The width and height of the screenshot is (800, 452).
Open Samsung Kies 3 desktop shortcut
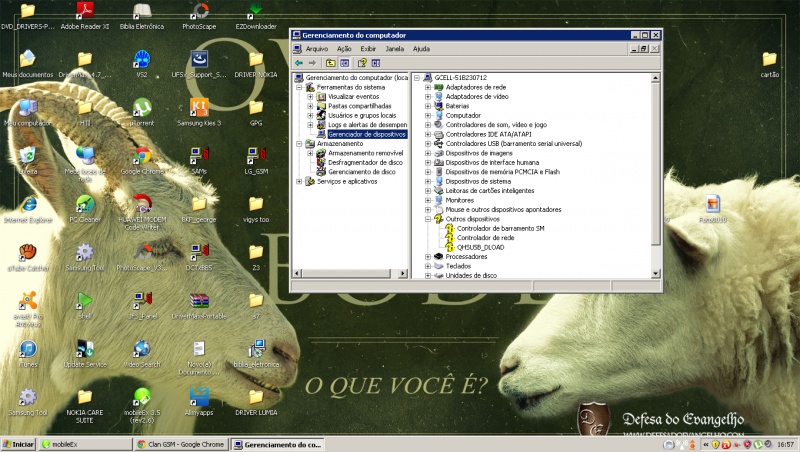coord(199,112)
